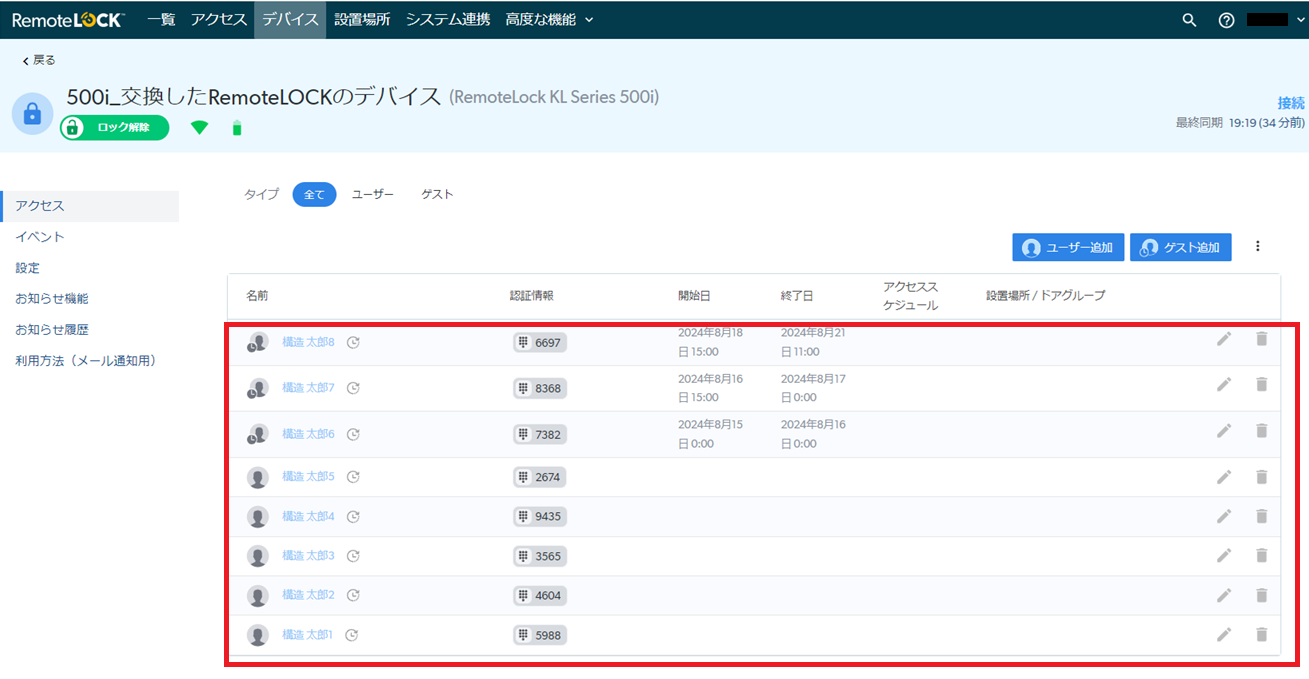Viewport: 1309px width, 679px height.
Task: Click the 終了日 column header
Action: 797,296
